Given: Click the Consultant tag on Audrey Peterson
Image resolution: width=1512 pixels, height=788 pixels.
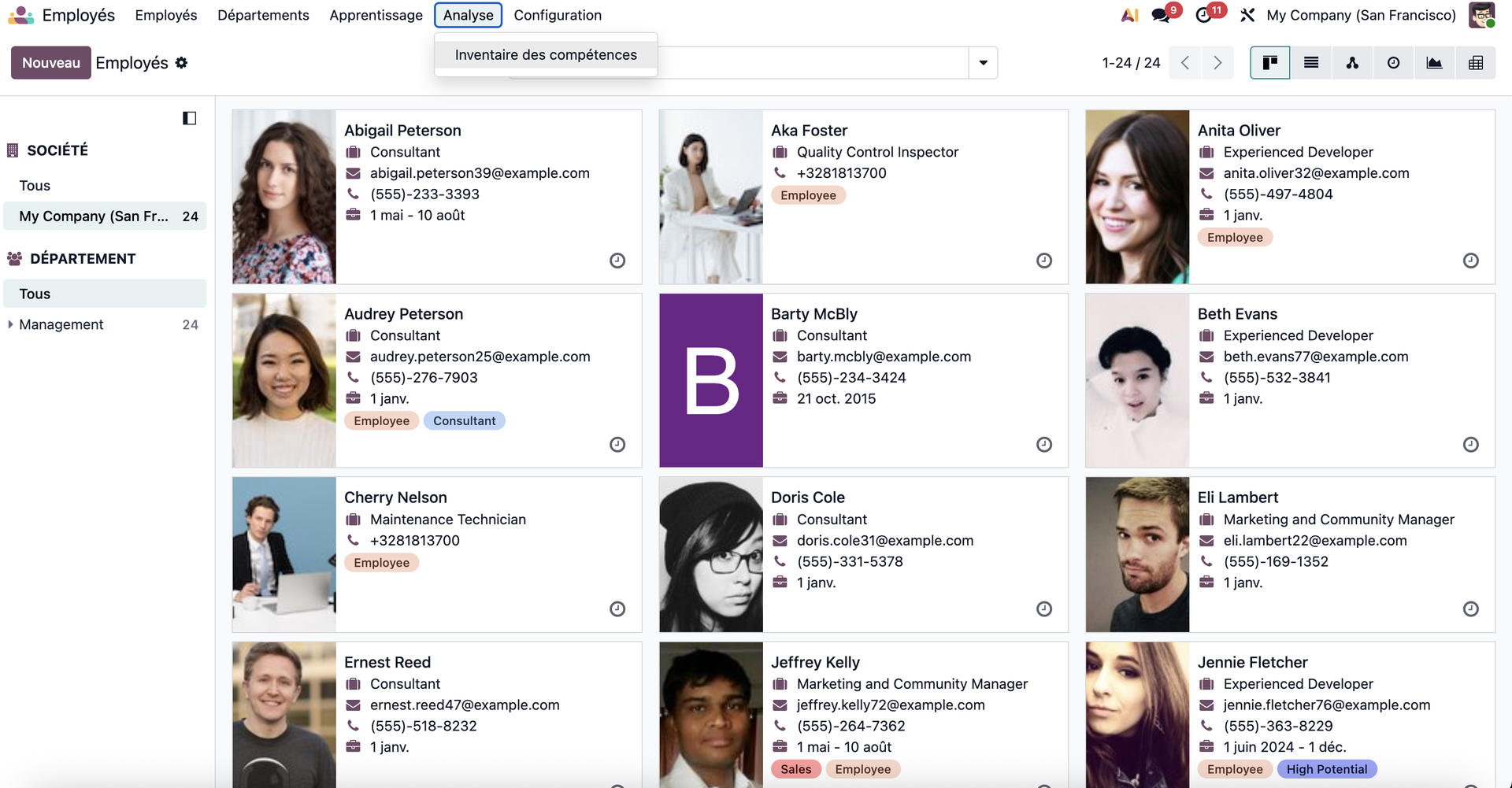Looking at the screenshot, I should (x=465, y=421).
